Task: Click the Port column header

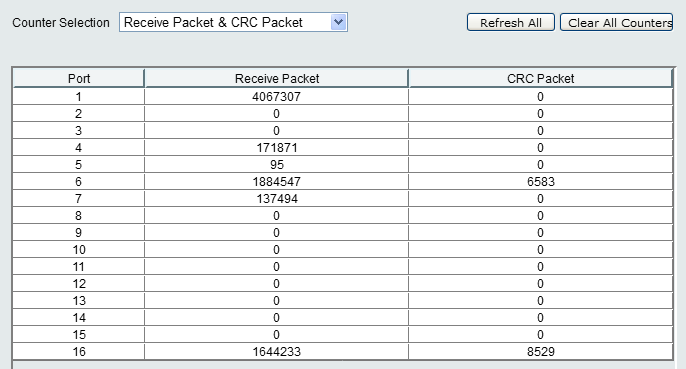Action: click(79, 78)
